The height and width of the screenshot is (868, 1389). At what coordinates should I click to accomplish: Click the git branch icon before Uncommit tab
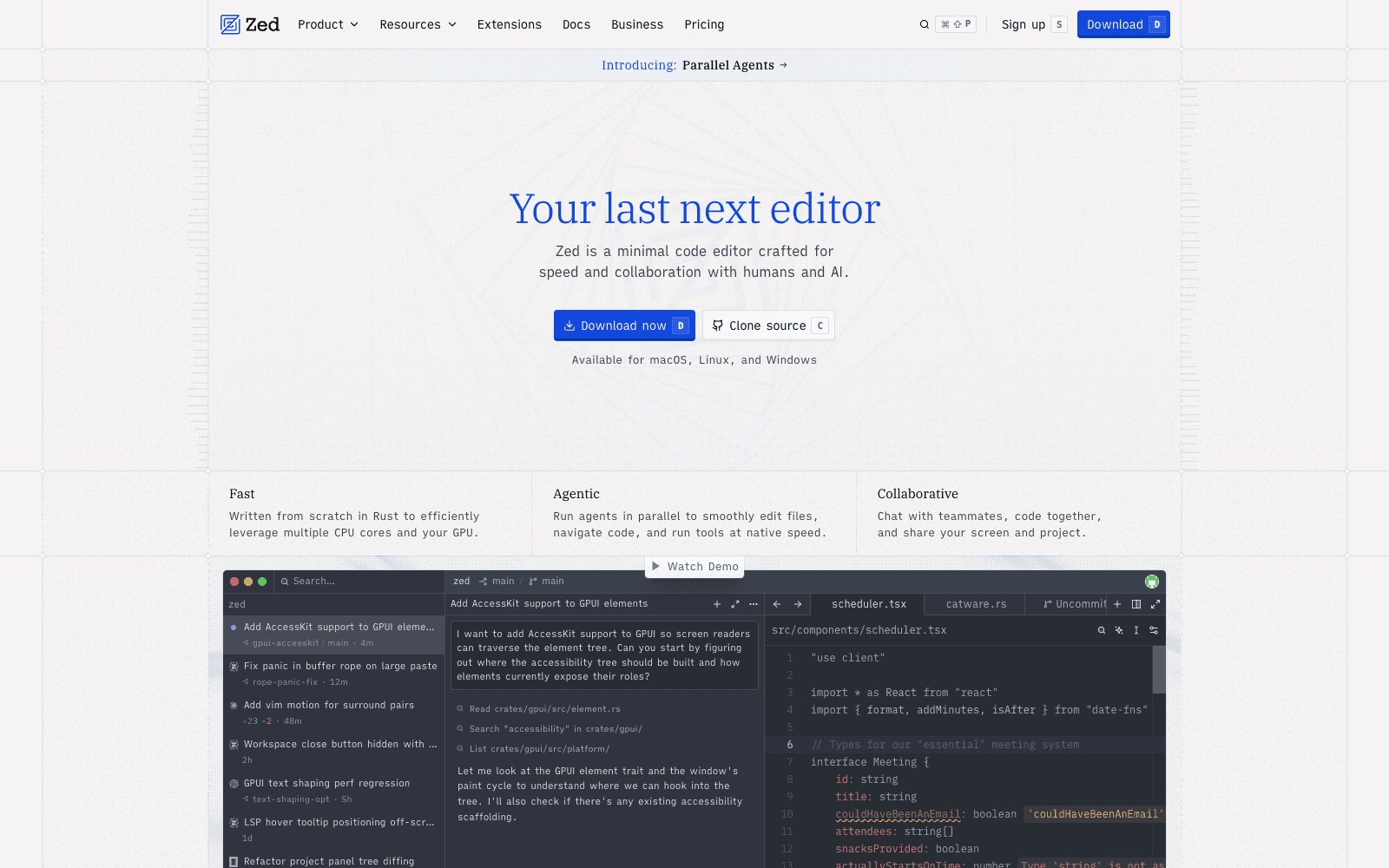point(1048,604)
